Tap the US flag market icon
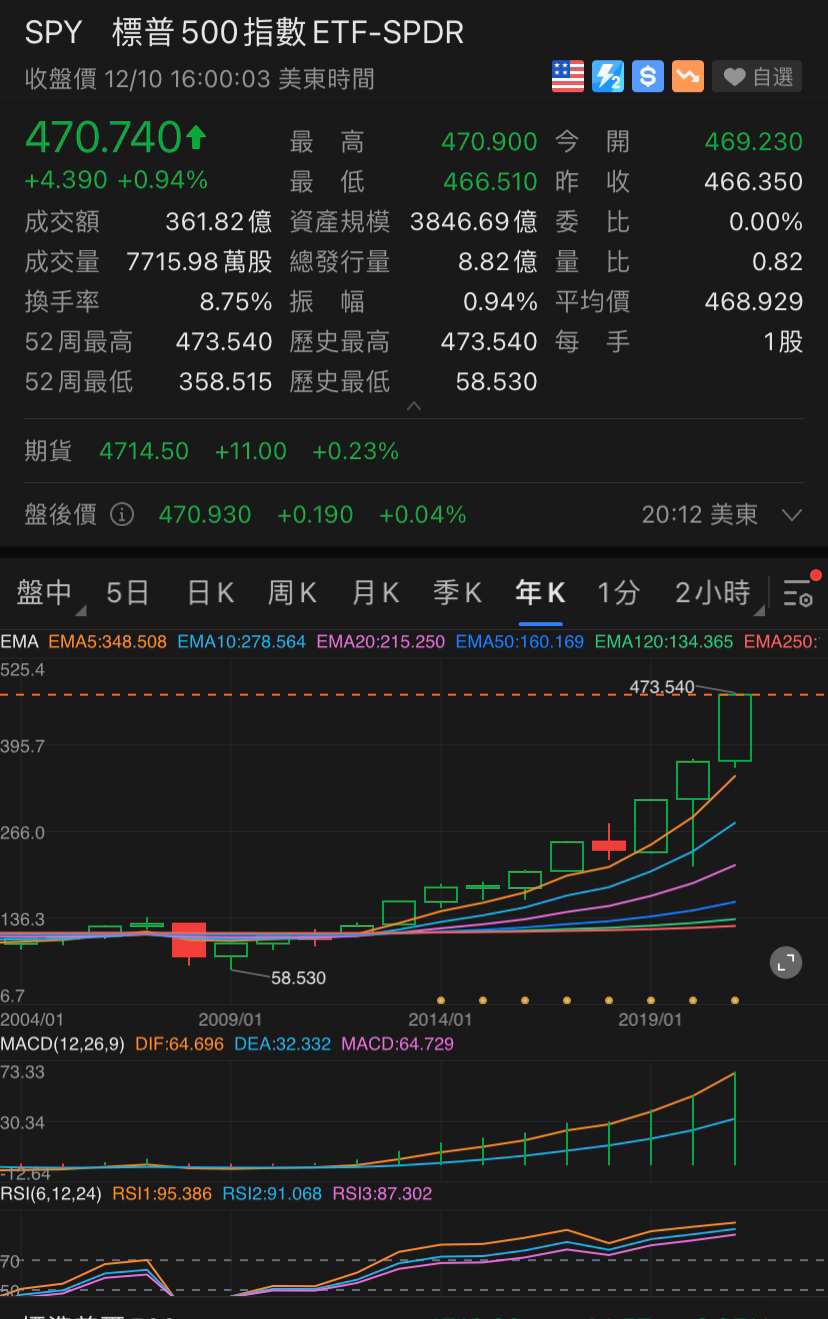Screen dimensions: 828x1319 click(568, 76)
